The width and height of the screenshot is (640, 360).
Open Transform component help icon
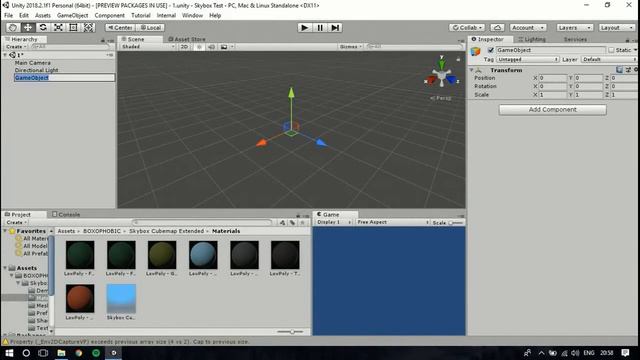[619, 70]
